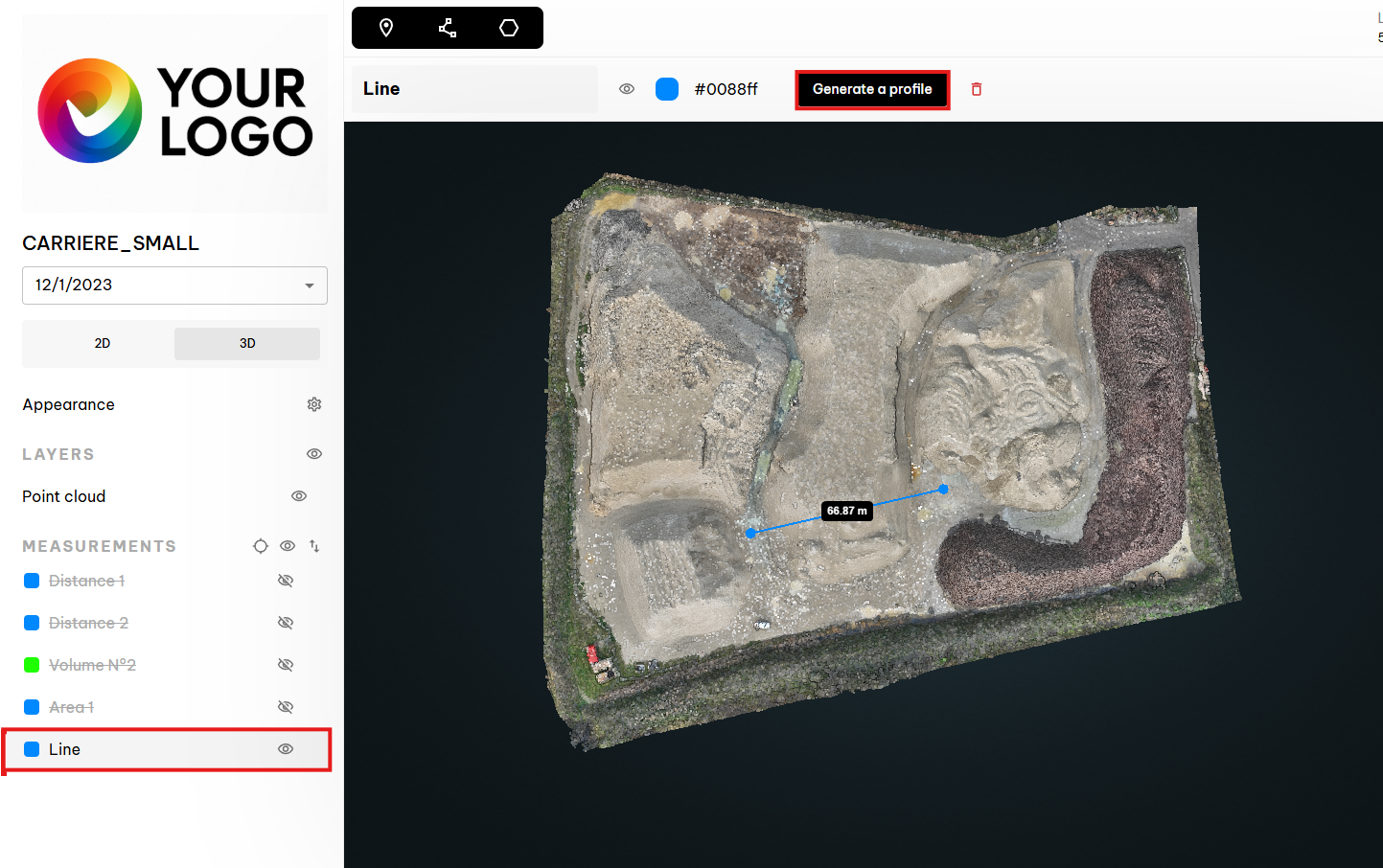This screenshot has width=1383, height=868.
Task: Hide the Point cloud layer
Action: tap(299, 496)
